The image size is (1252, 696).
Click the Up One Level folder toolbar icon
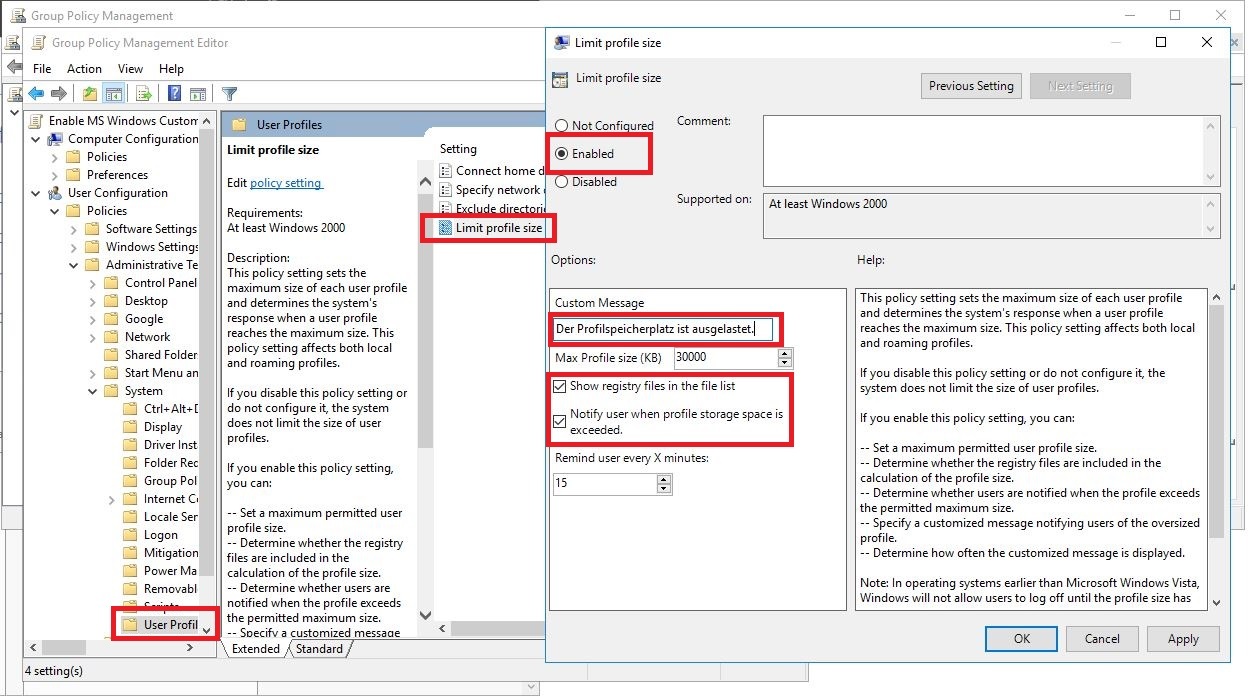click(x=90, y=94)
